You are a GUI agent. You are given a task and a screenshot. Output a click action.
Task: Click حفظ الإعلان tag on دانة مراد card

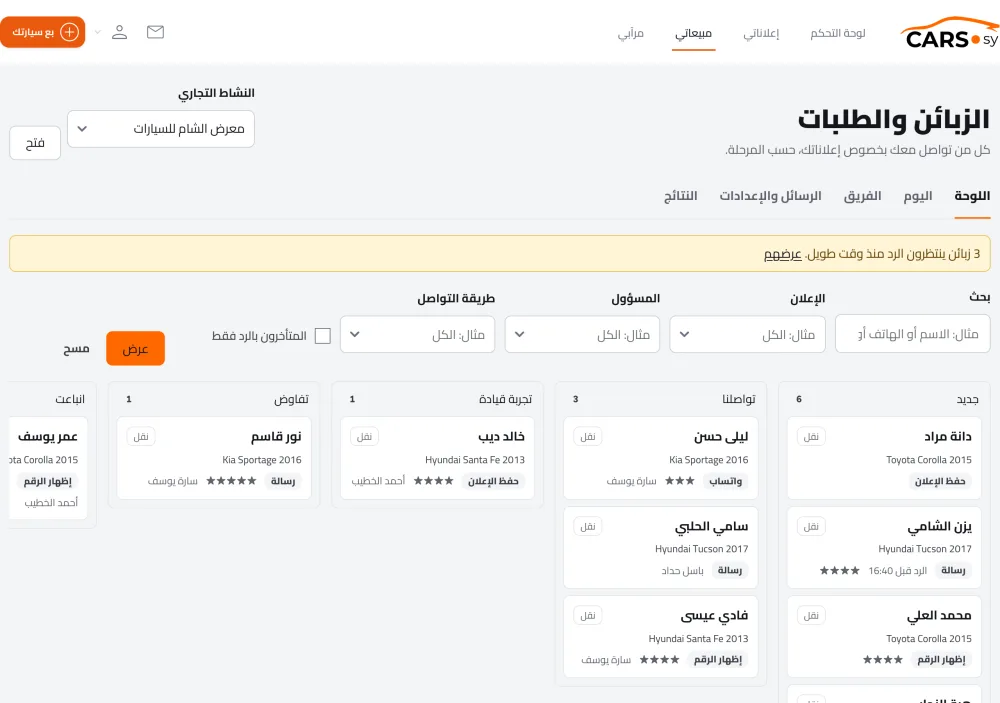pos(940,481)
